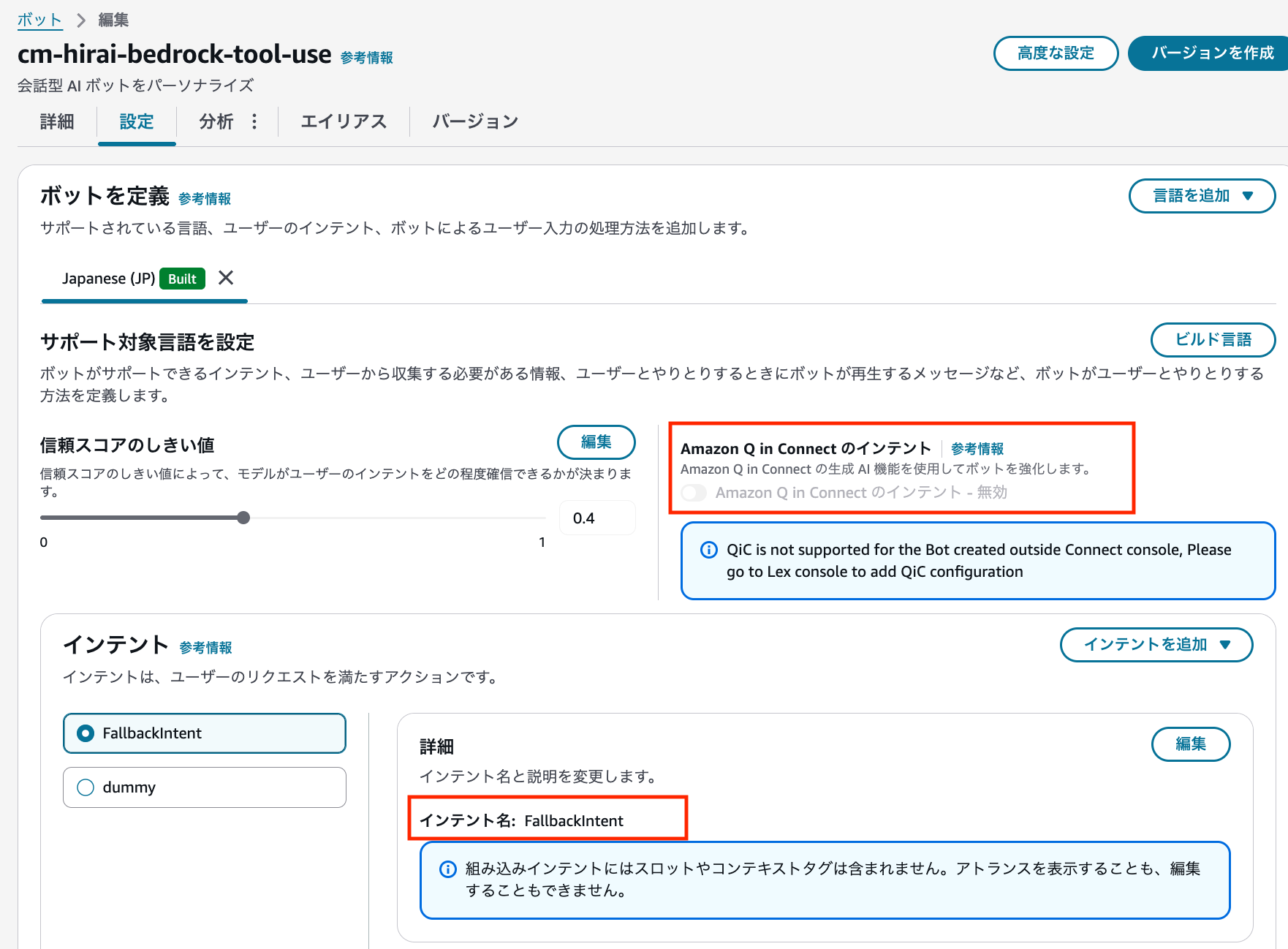Open 参考情報 link beside Amazon Q in Connect
Screen dimensions: 1288x949
[x=977, y=449]
